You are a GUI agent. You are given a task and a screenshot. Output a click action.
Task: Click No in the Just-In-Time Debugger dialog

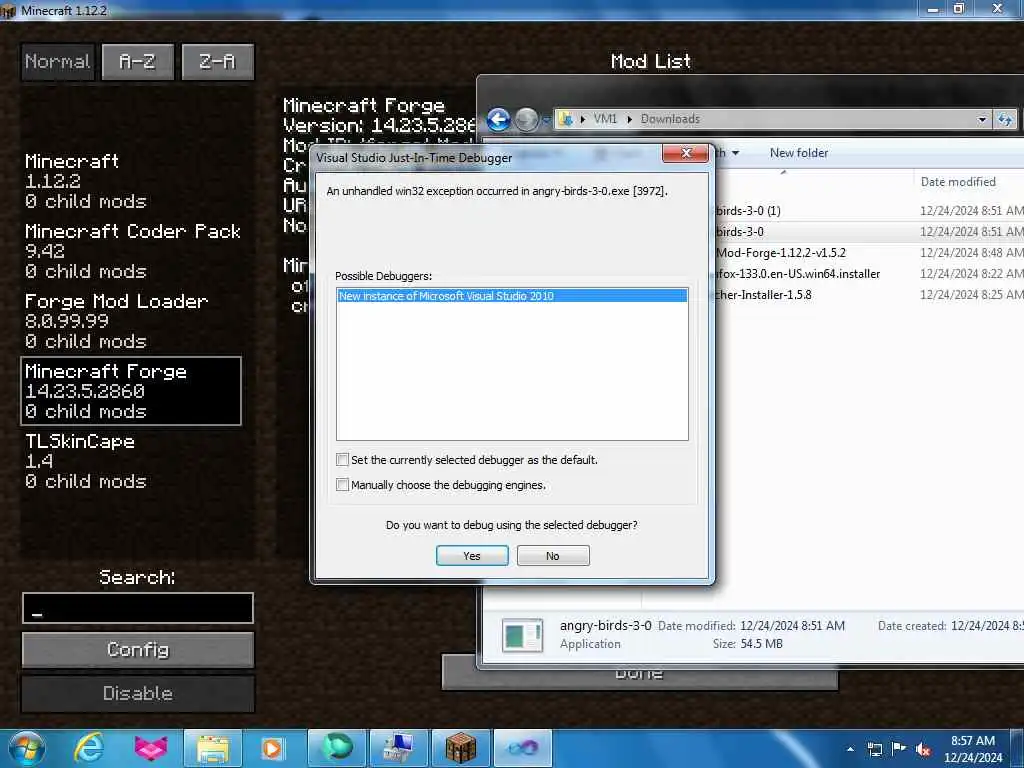click(552, 556)
